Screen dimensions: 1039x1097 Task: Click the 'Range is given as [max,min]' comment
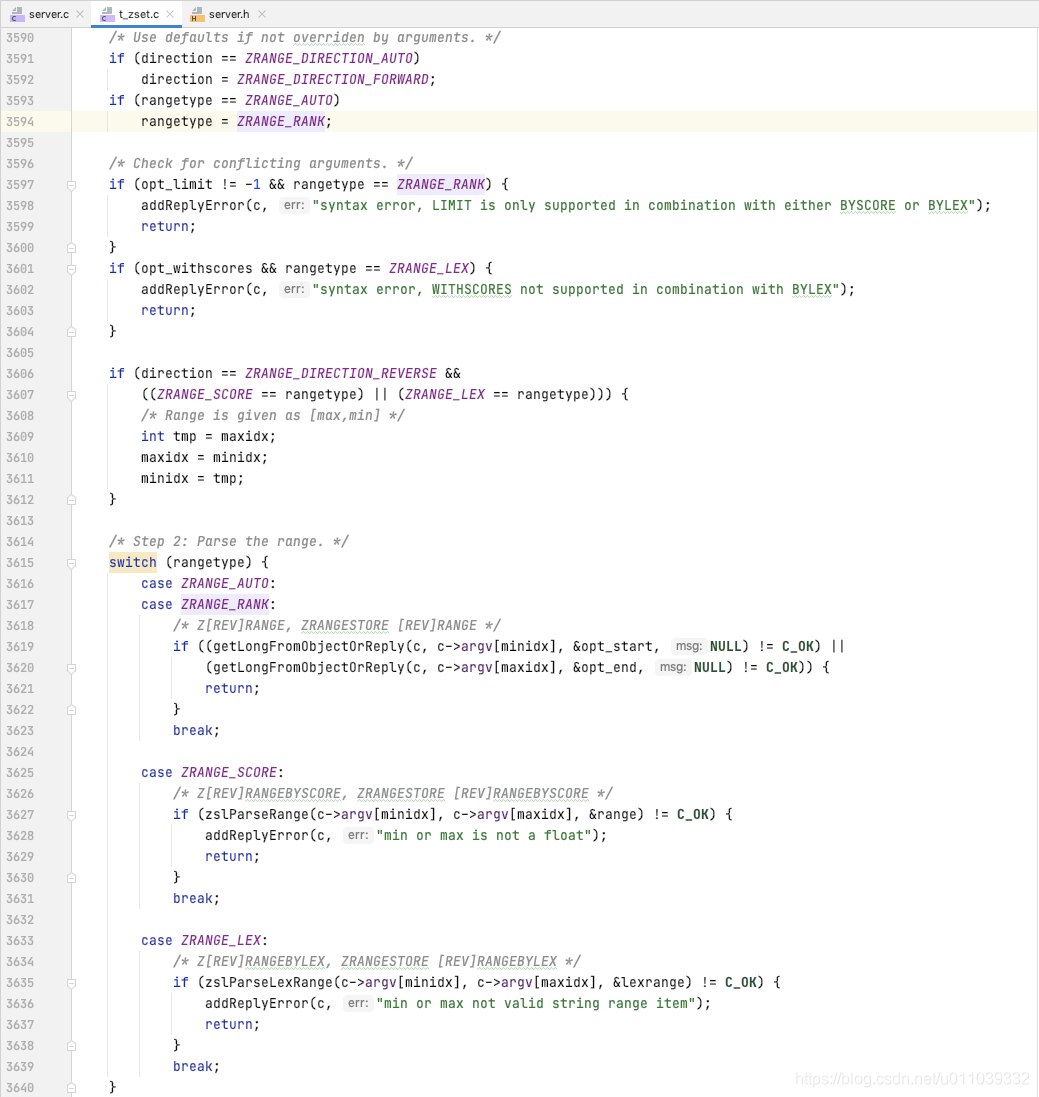click(273, 416)
